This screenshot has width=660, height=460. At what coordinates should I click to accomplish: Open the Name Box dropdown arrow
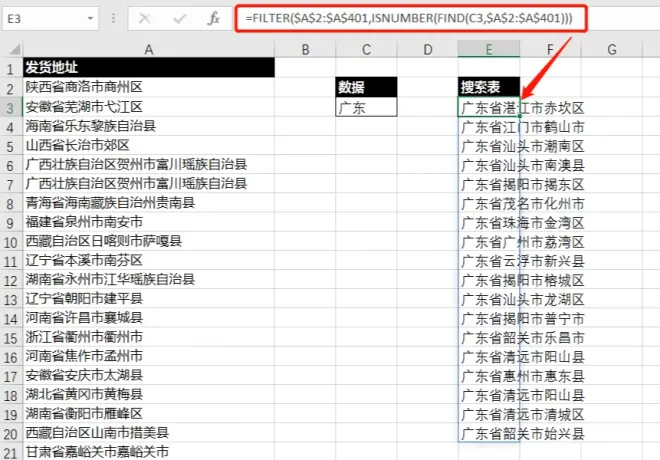[x=90, y=19]
